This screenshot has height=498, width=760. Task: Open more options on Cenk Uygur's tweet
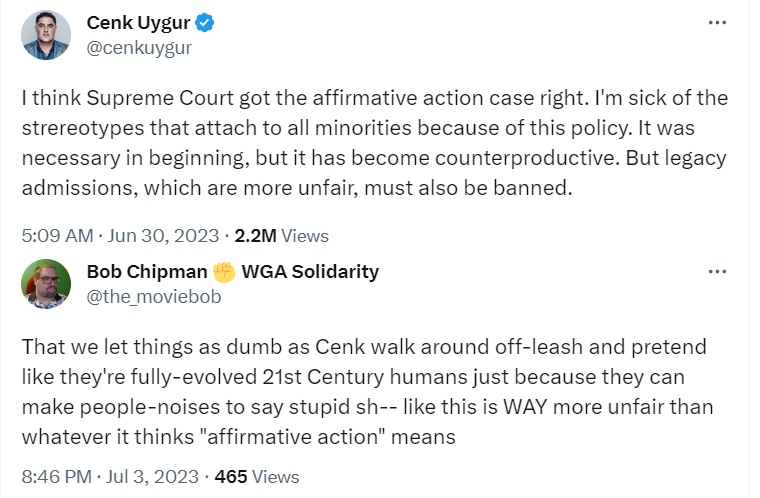(717, 23)
